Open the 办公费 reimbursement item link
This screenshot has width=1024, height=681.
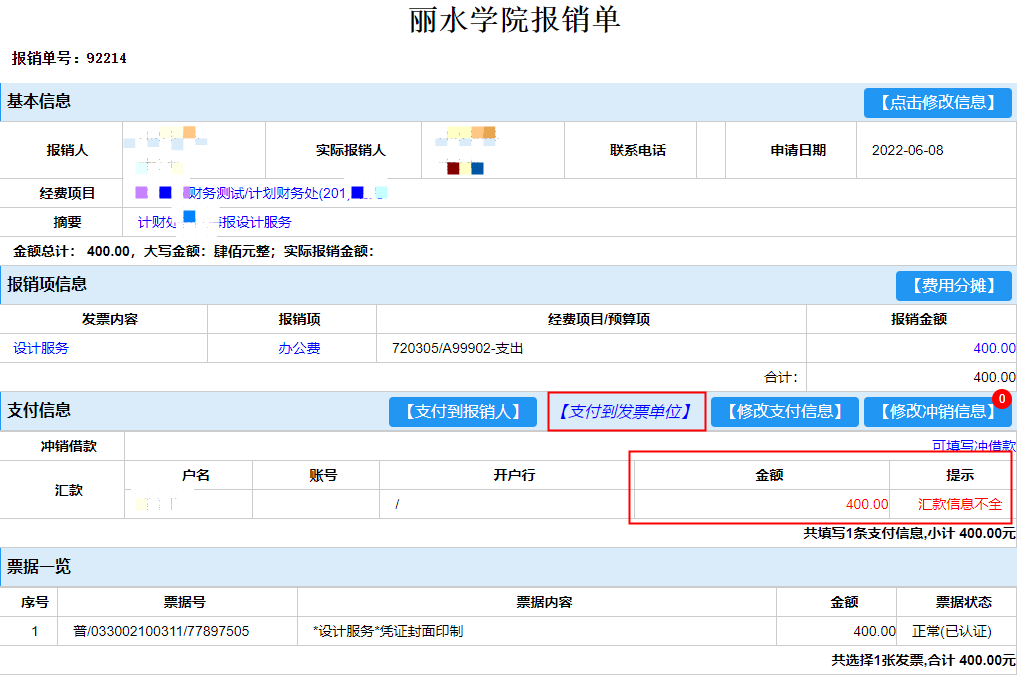coord(299,348)
